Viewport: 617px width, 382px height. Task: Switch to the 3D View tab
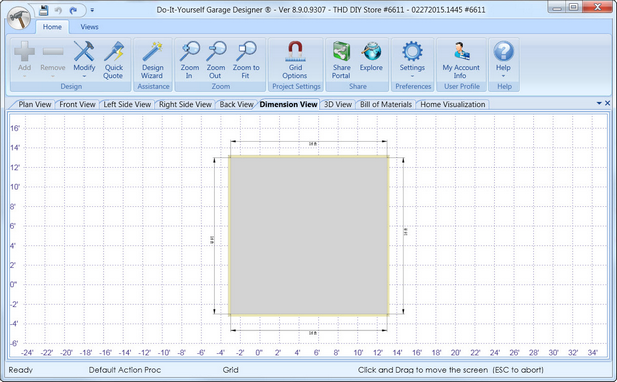338,104
